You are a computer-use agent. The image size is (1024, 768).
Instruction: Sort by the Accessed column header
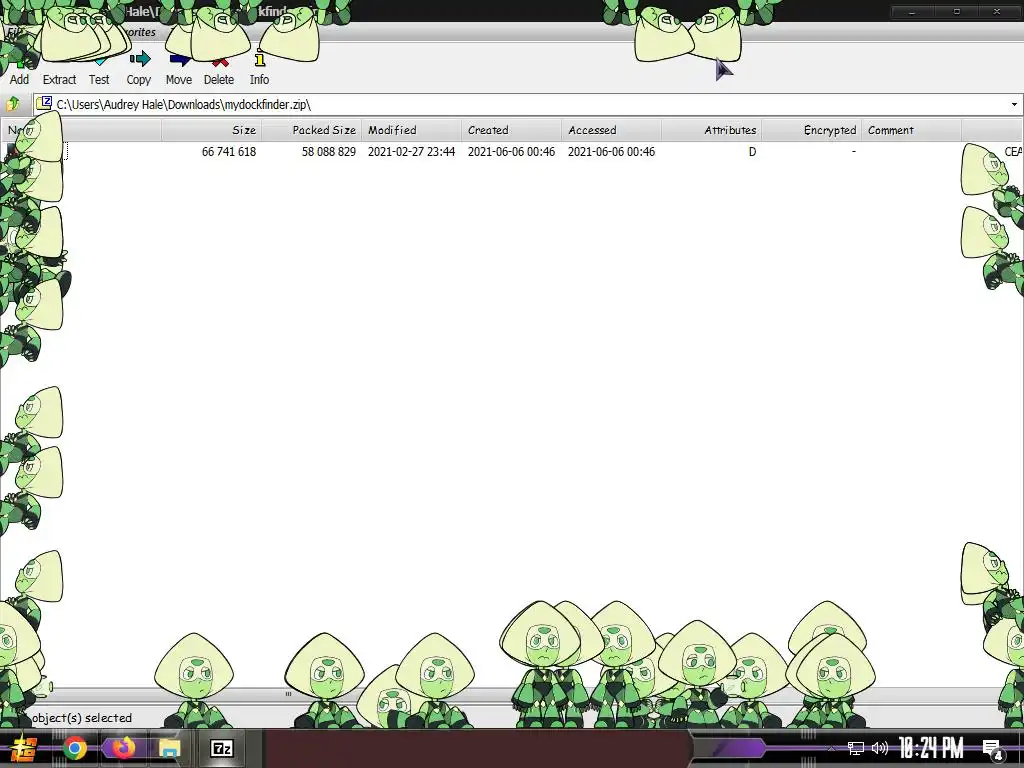pos(611,130)
